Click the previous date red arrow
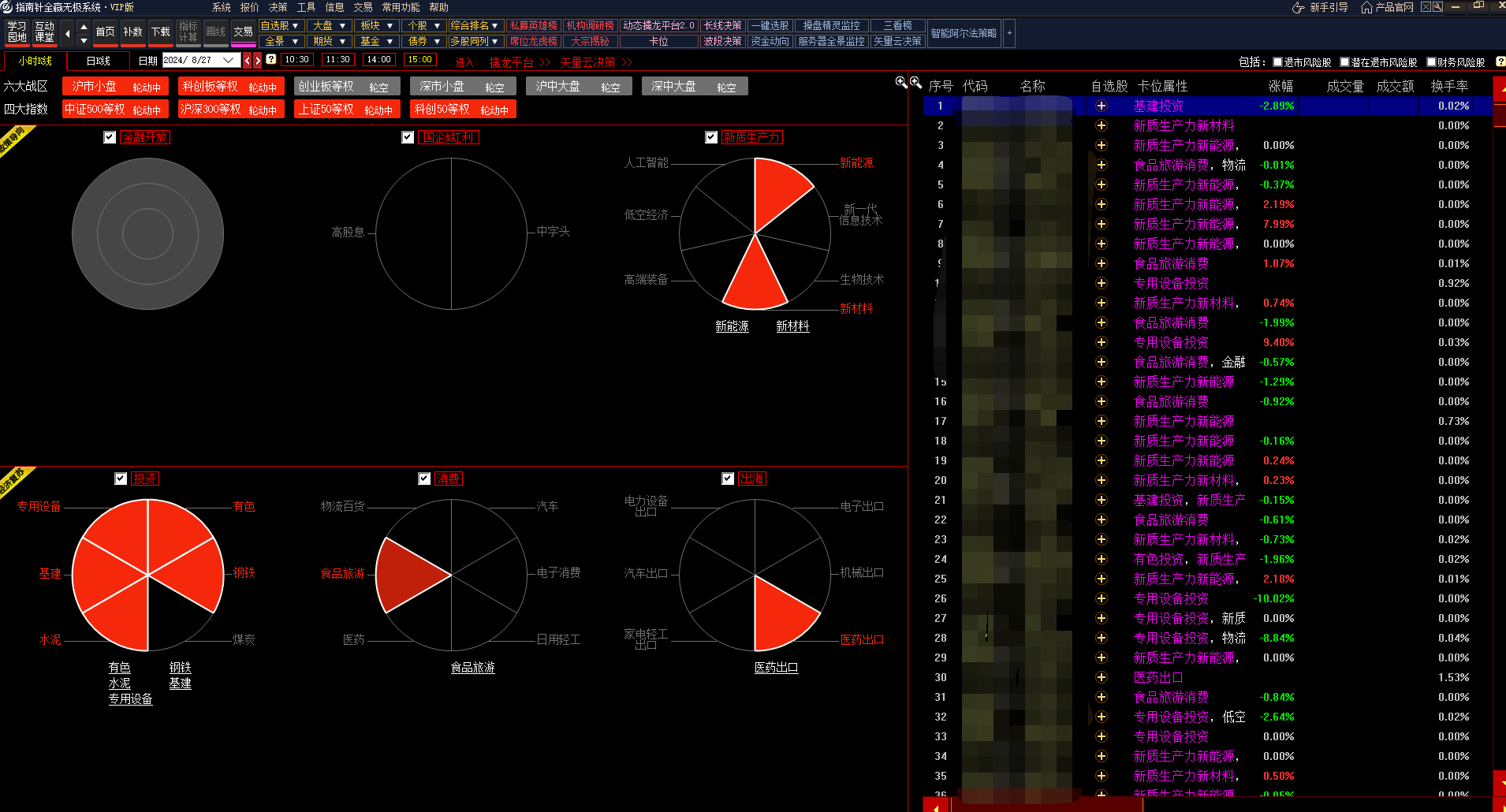This screenshot has width=1506, height=812. (x=248, y=61)
